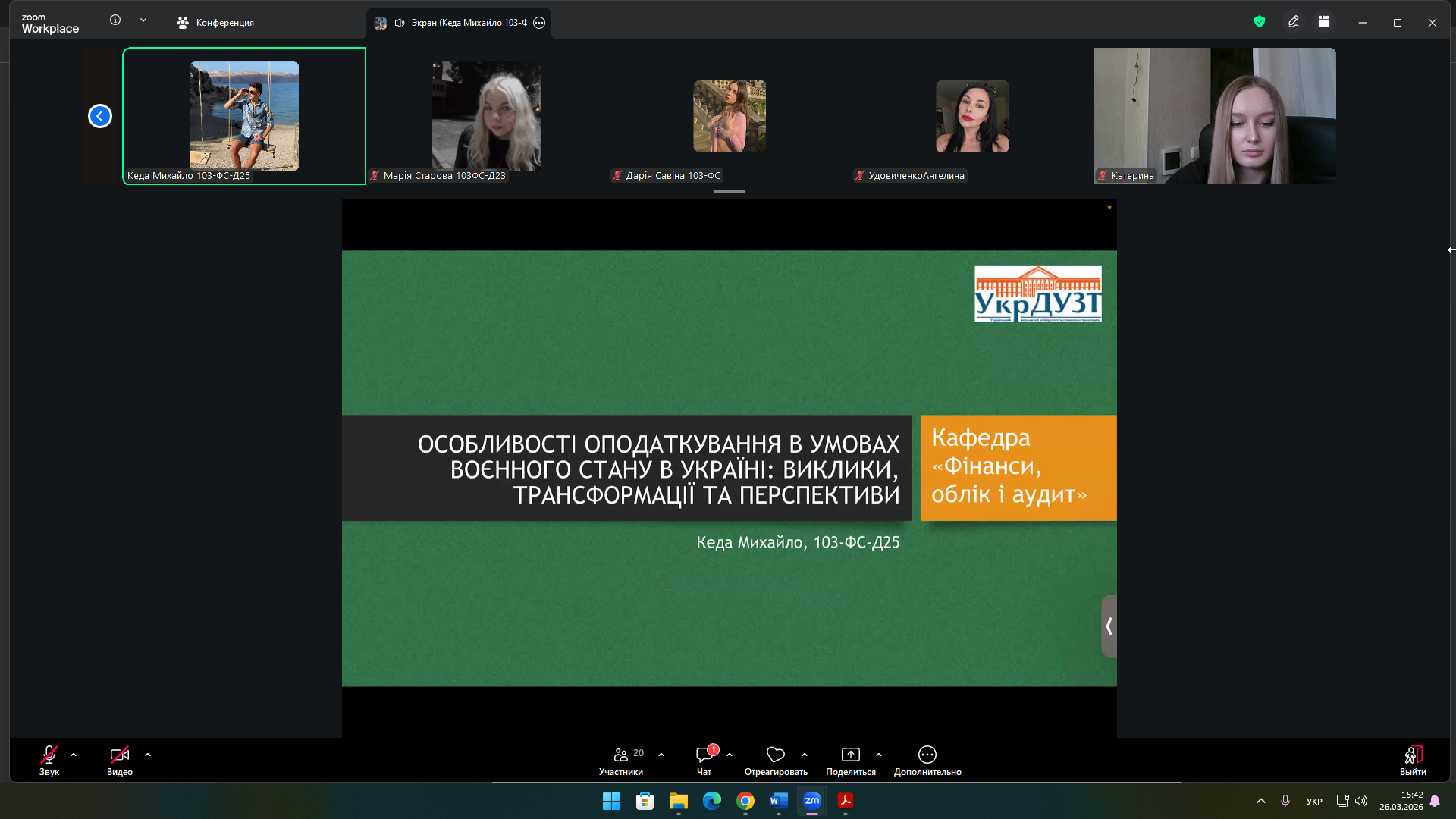Turn on the video camera
Viewport: 1456px width, 819px height.
[119, 761]
